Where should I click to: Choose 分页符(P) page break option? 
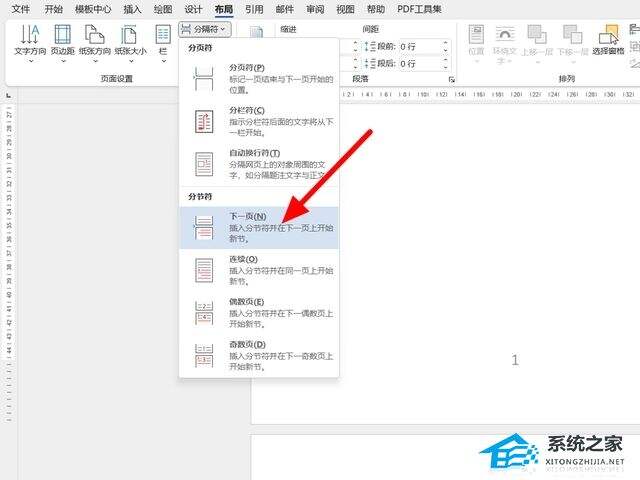tap(259, 78)
